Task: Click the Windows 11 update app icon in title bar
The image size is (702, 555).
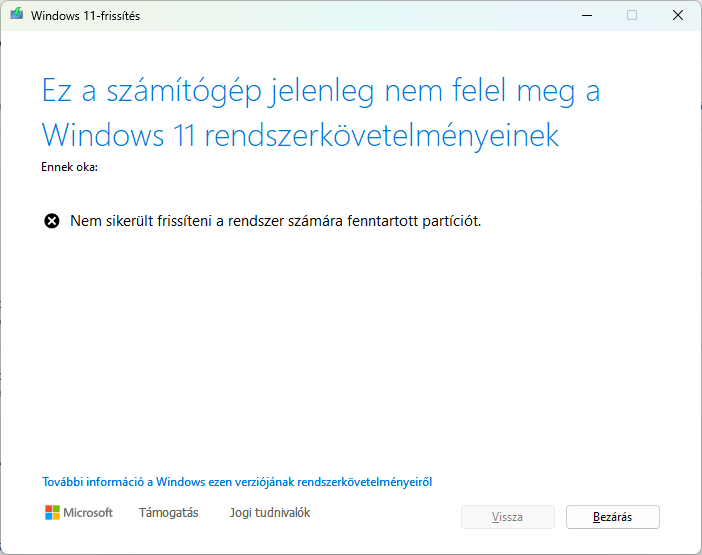Action: tap(17, 14)
